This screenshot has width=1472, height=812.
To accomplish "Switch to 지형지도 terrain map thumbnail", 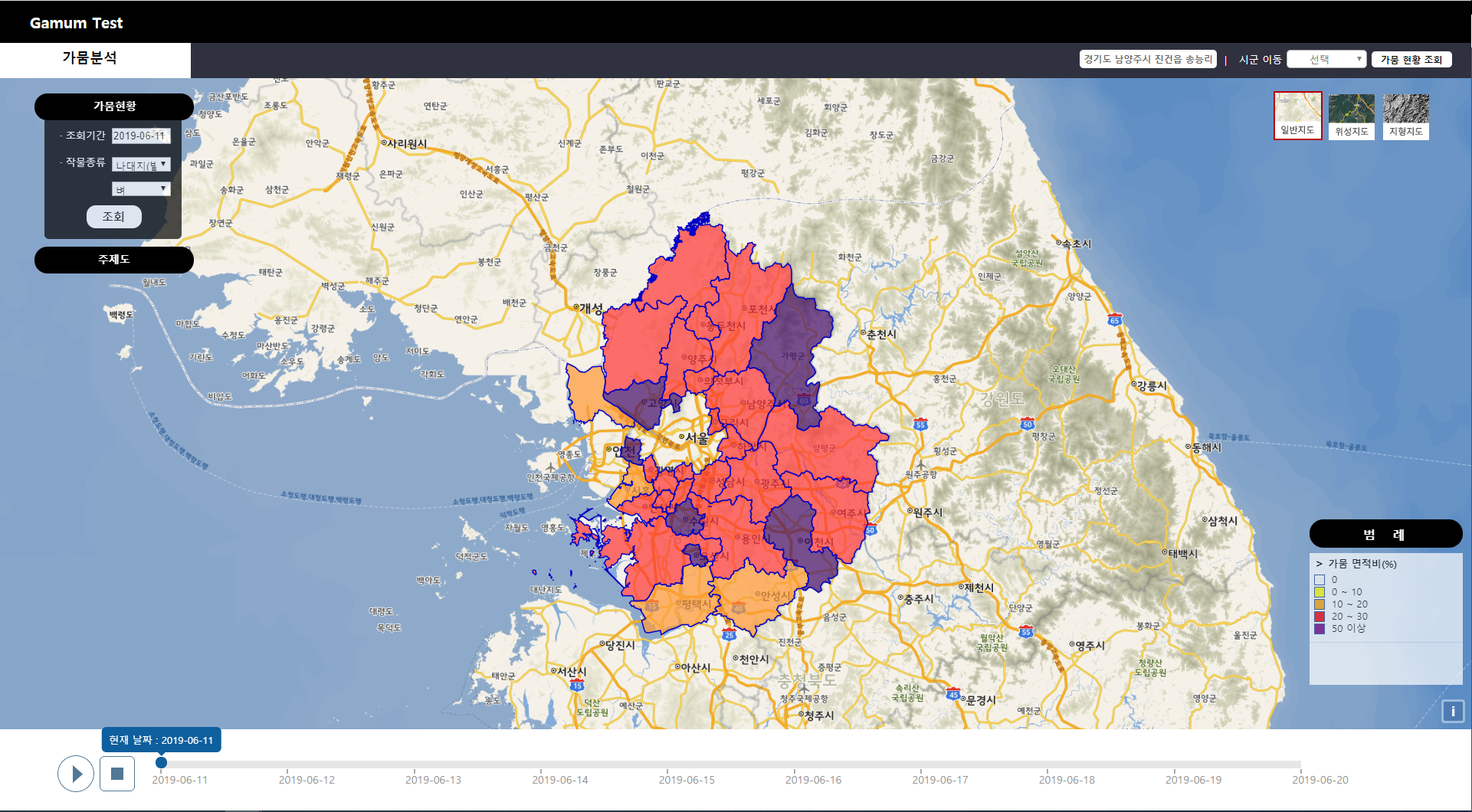I will click(1406, 116).
